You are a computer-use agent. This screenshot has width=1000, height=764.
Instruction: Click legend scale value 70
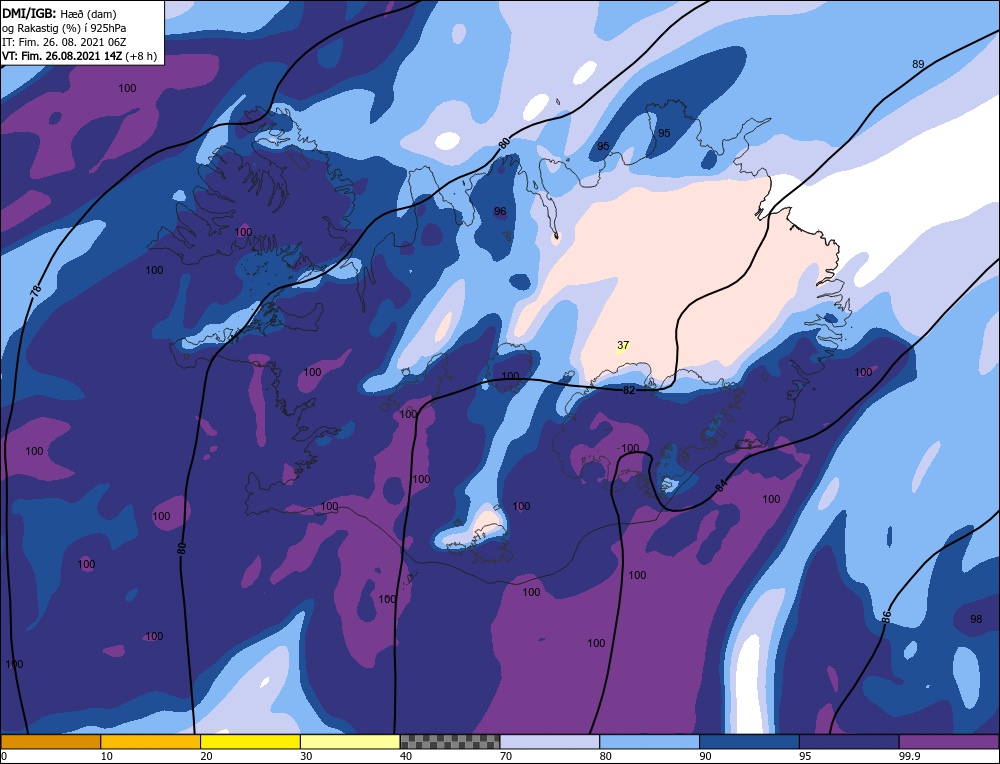[505, 756]
